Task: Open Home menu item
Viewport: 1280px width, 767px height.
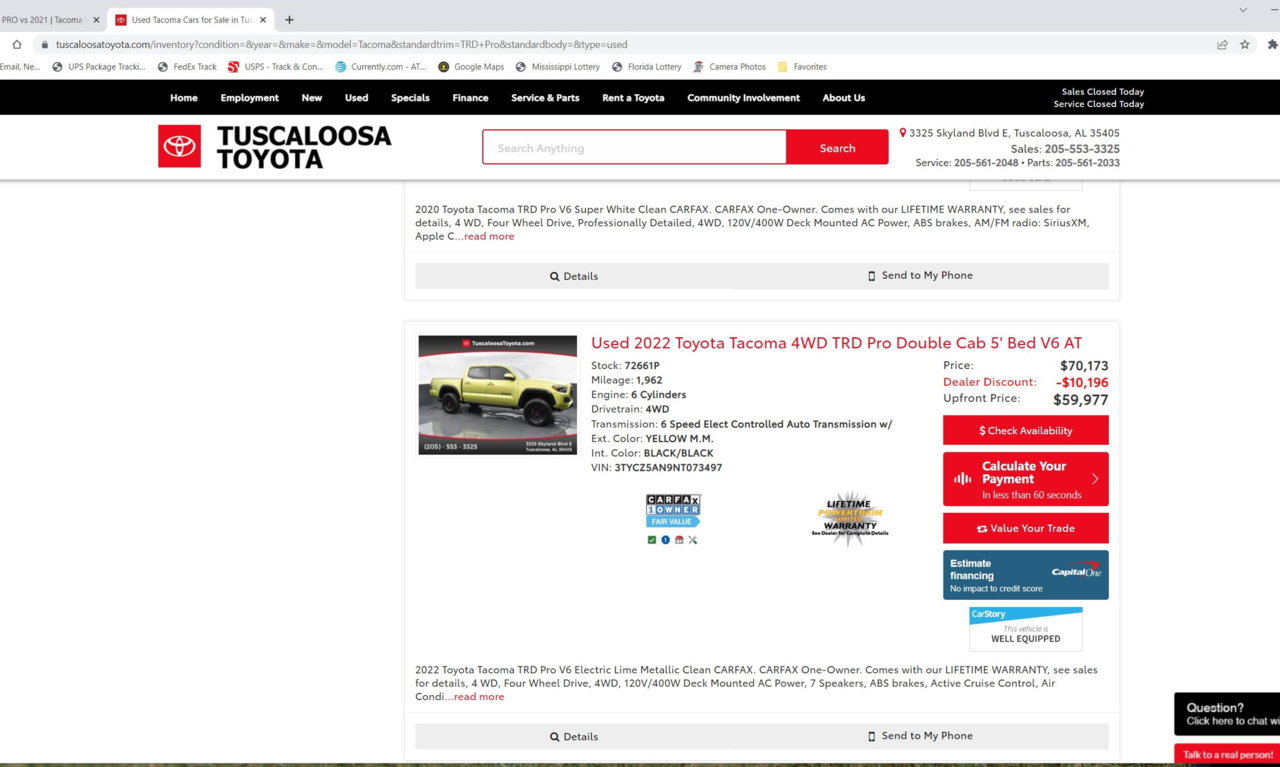Action: (x=184, y=98)
